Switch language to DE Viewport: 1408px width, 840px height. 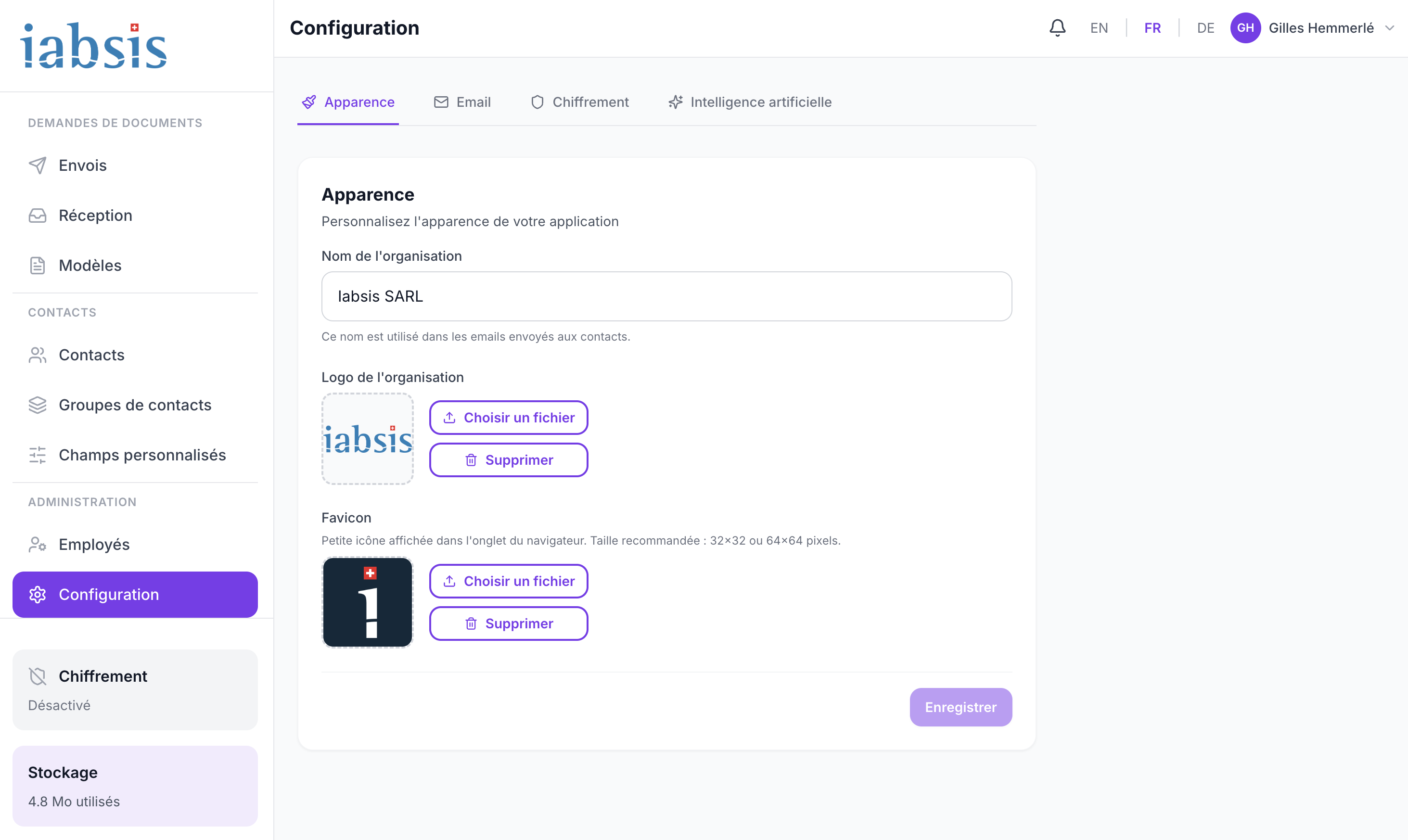point(1205,27)
